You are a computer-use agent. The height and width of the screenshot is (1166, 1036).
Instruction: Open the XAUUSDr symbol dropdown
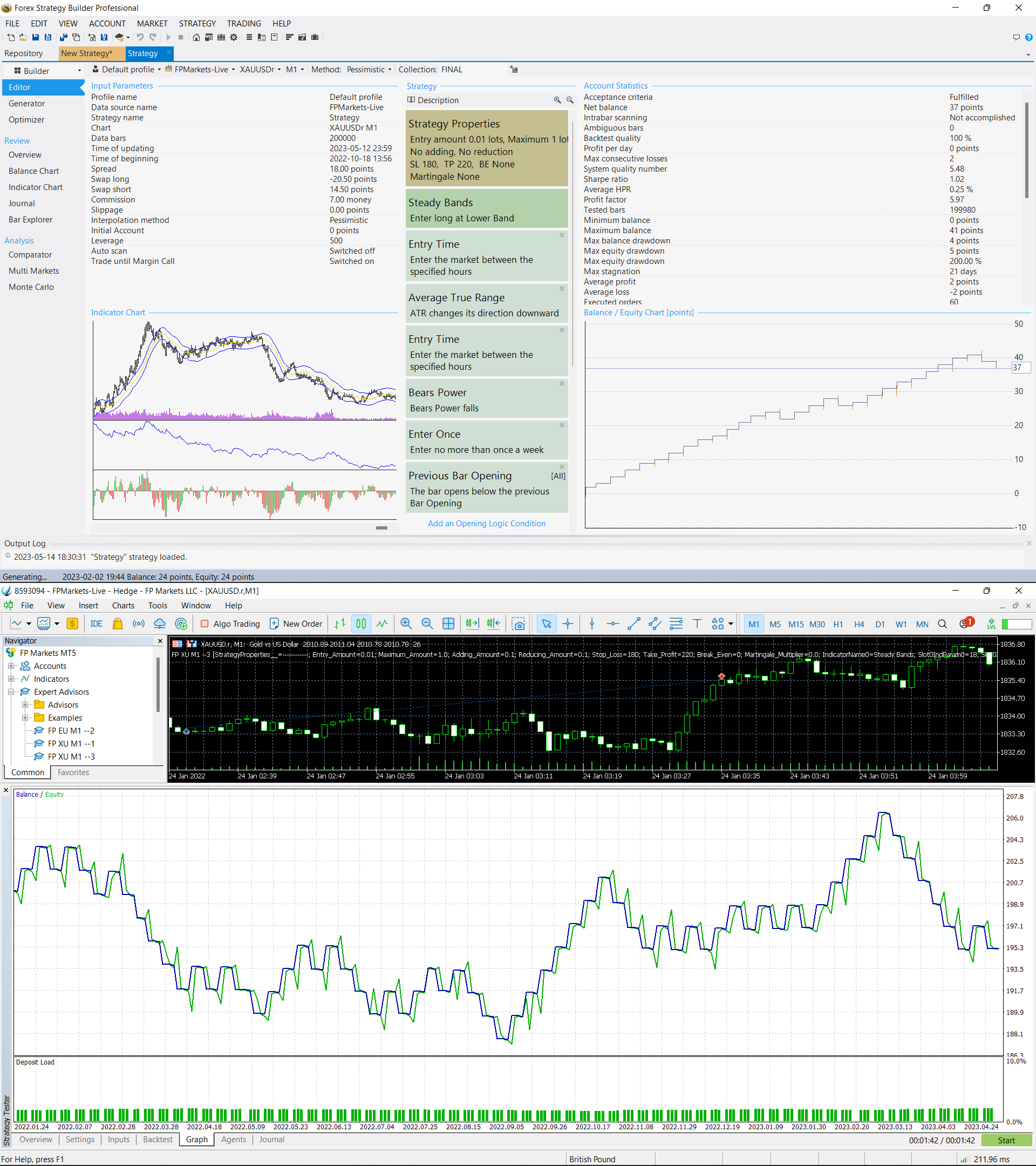(x=260, y=70)
